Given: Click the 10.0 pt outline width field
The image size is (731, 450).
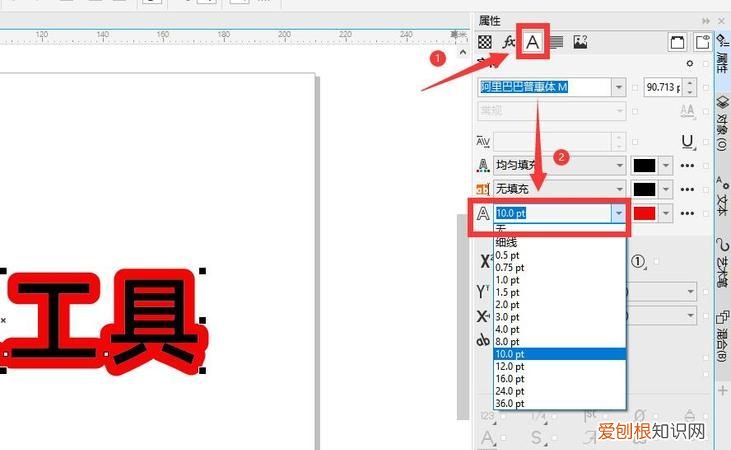Looking at the screenshot, I should tap(553, 214).
